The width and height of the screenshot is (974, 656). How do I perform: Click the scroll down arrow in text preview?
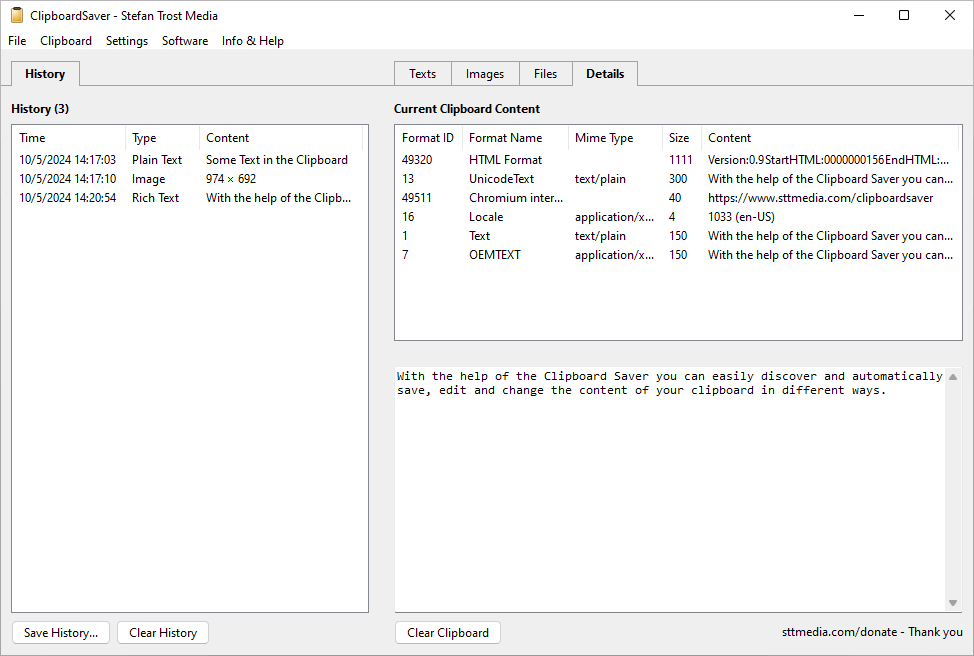click(x=953, y=602)
